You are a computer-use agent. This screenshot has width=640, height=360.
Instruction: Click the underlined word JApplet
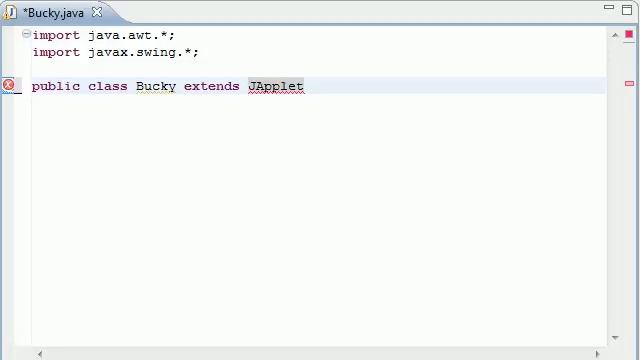tap(276, 87)
